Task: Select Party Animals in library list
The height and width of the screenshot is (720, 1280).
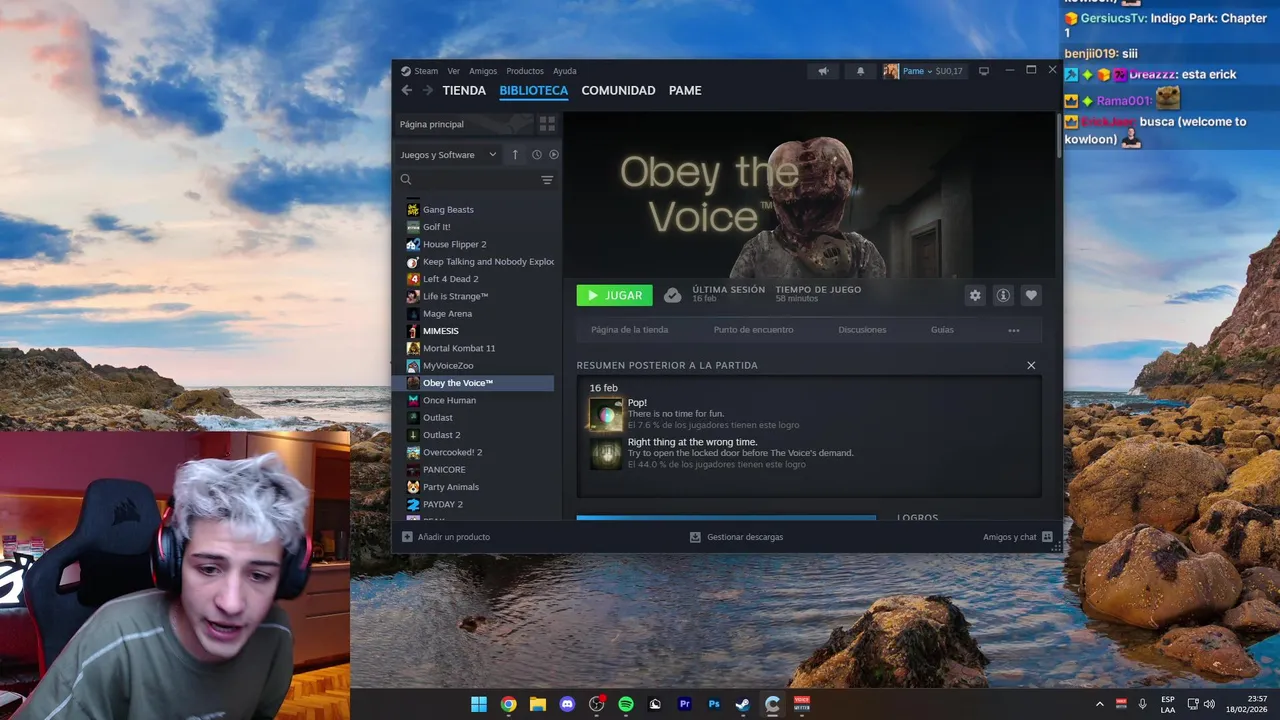Action: pos(479,487)
